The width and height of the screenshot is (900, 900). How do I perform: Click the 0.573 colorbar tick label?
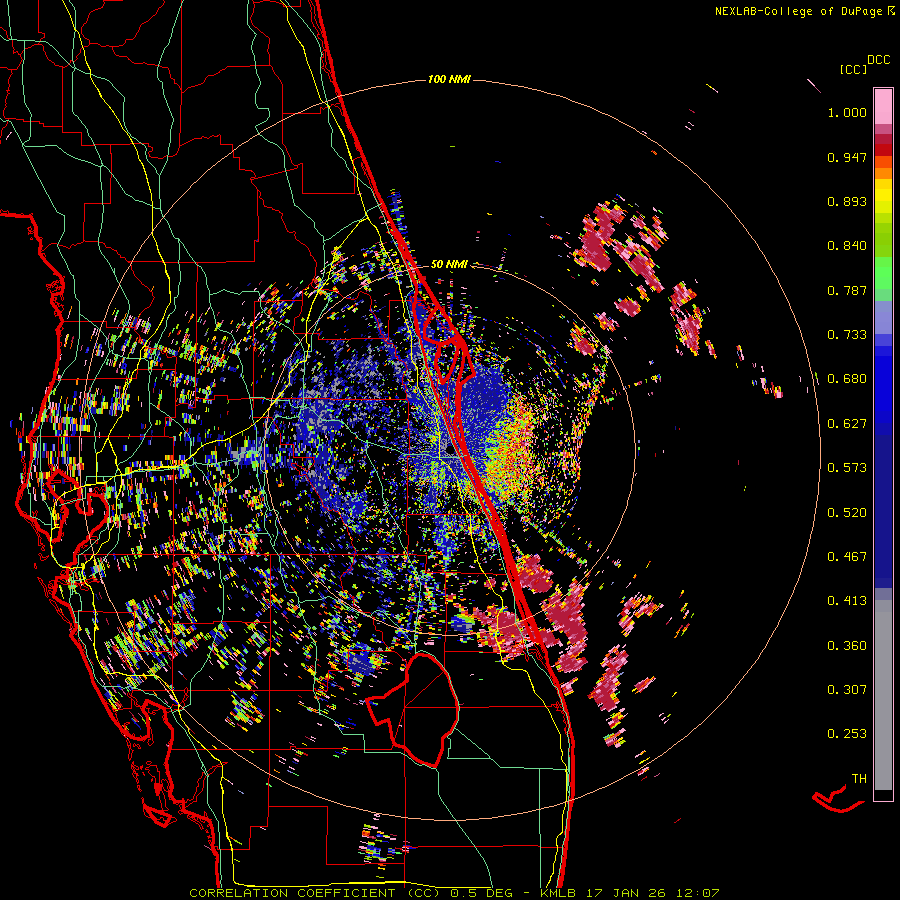point(847,468)
